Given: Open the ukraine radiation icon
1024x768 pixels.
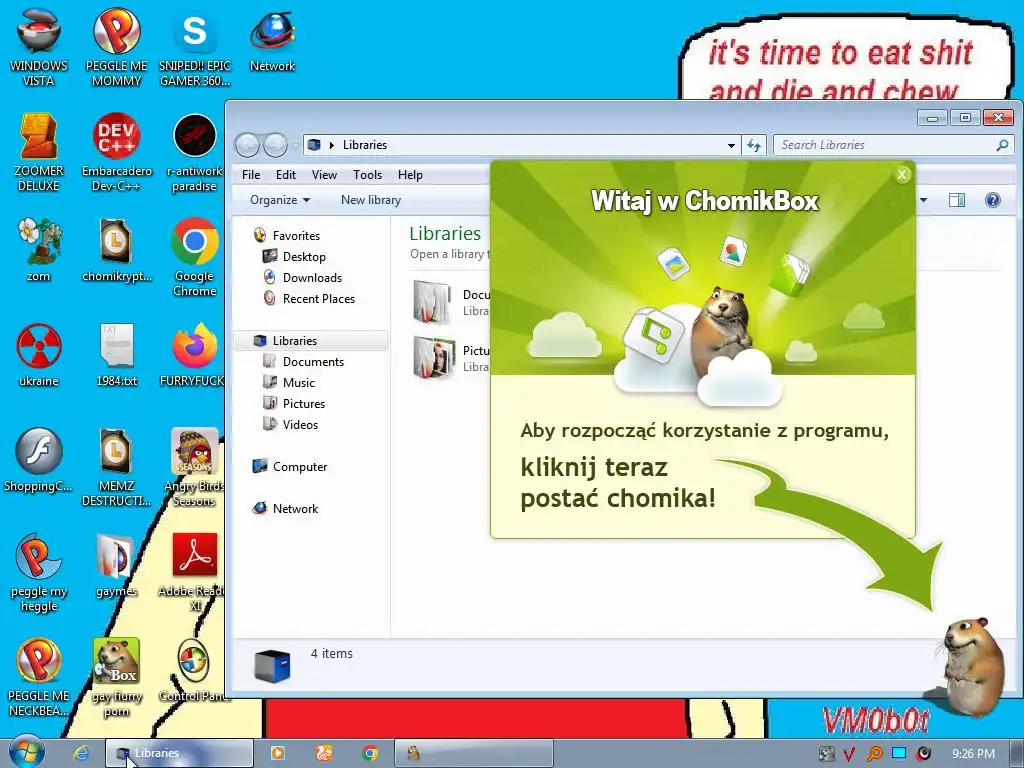Looking at the screenshot, I should tap(39, 355).
